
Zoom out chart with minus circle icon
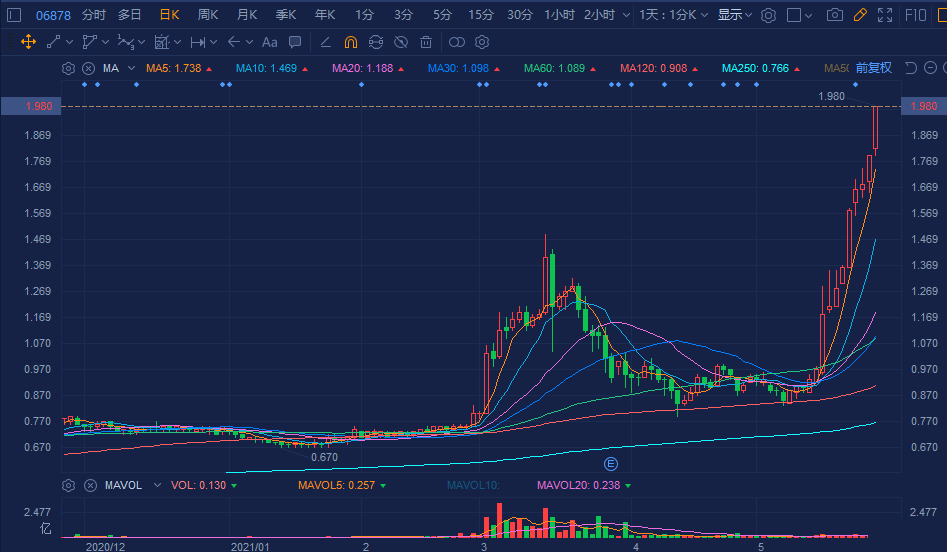point(931,68)
